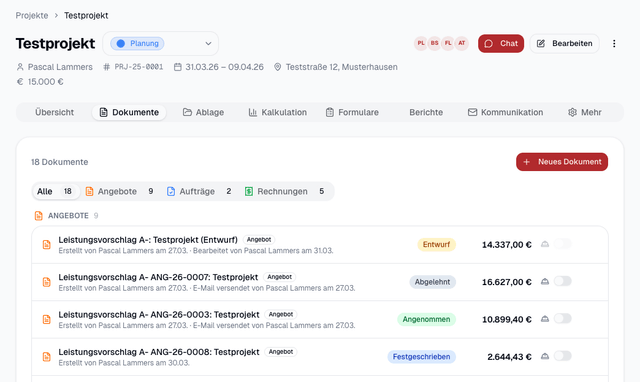Viewport: 640px width, 382px height.
Task: Click document icon of Entwurf row
Action: point(47,244)
